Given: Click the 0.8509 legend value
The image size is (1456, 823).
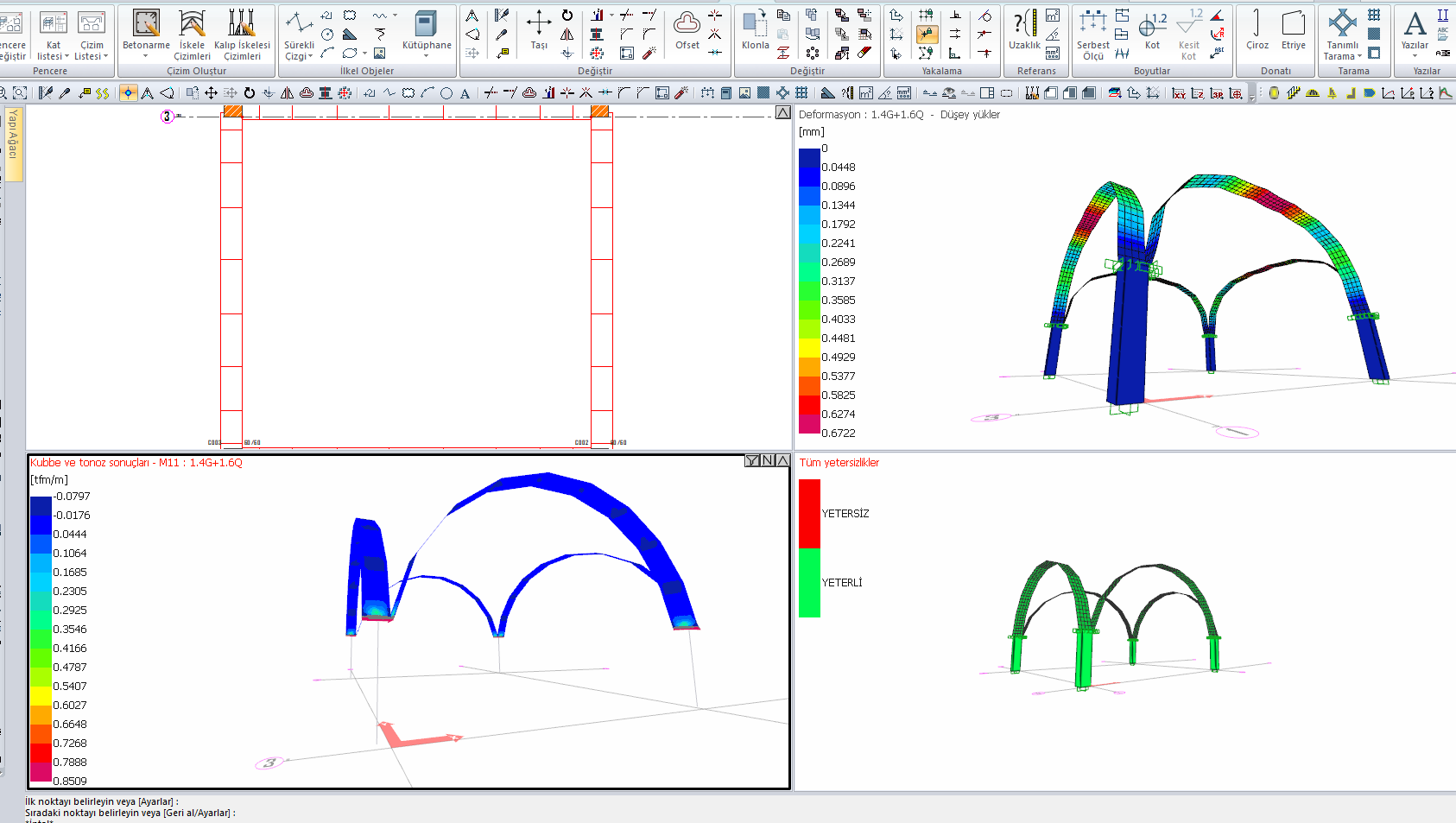Looking at the screenshot, I should click(x=70, y=781).
